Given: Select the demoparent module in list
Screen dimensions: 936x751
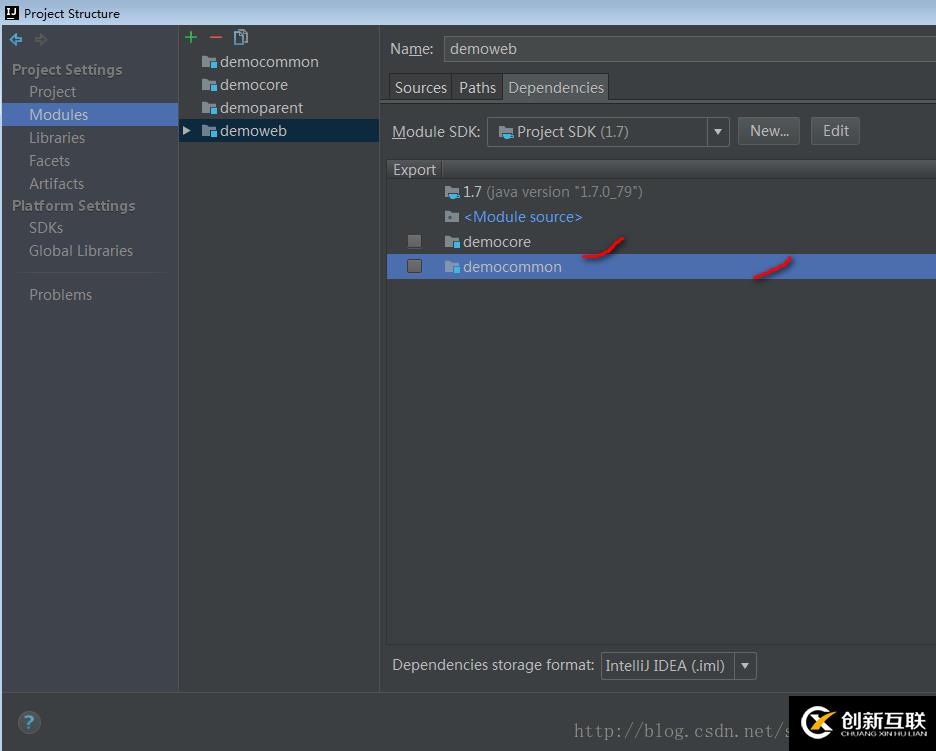Looking at the screenshot, I should [x=261, y=108].
